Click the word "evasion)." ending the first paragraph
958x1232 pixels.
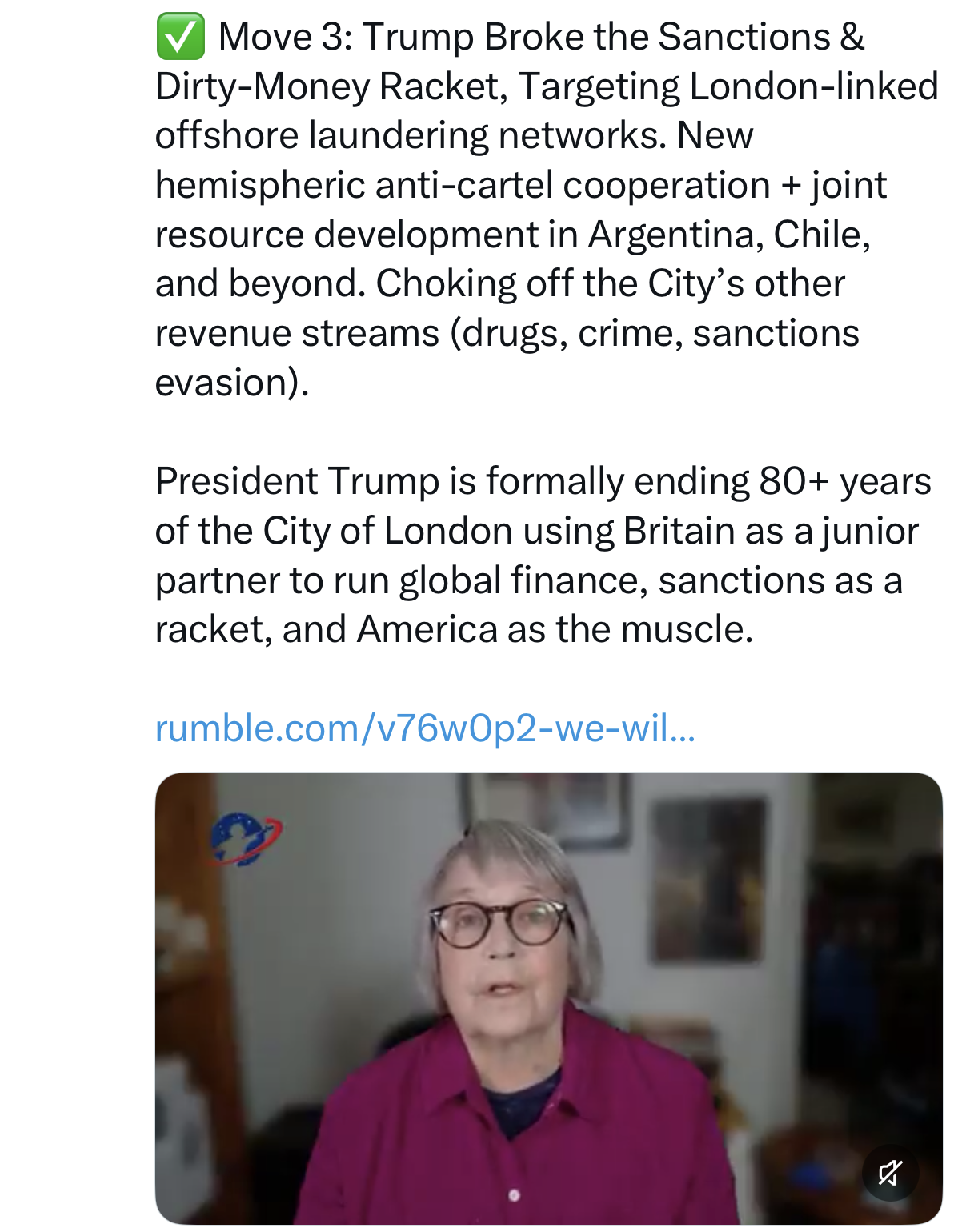232,383
